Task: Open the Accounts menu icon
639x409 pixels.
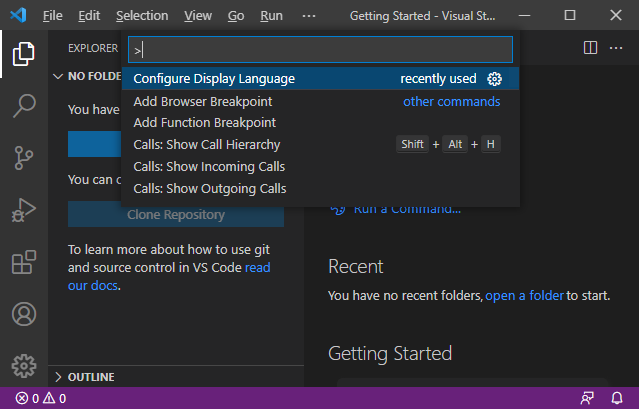Action: [23, 314]
